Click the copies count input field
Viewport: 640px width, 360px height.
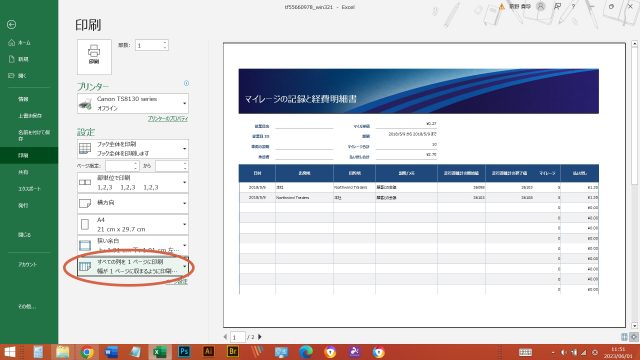149,45
